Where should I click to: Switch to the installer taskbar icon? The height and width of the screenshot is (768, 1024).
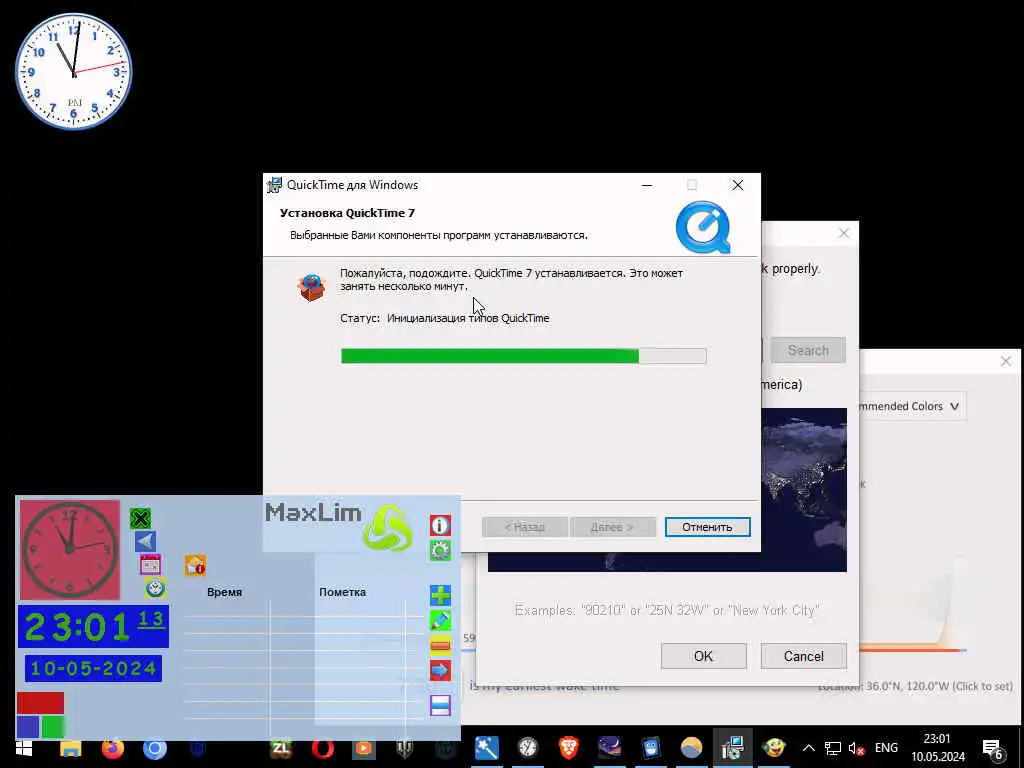733,747
